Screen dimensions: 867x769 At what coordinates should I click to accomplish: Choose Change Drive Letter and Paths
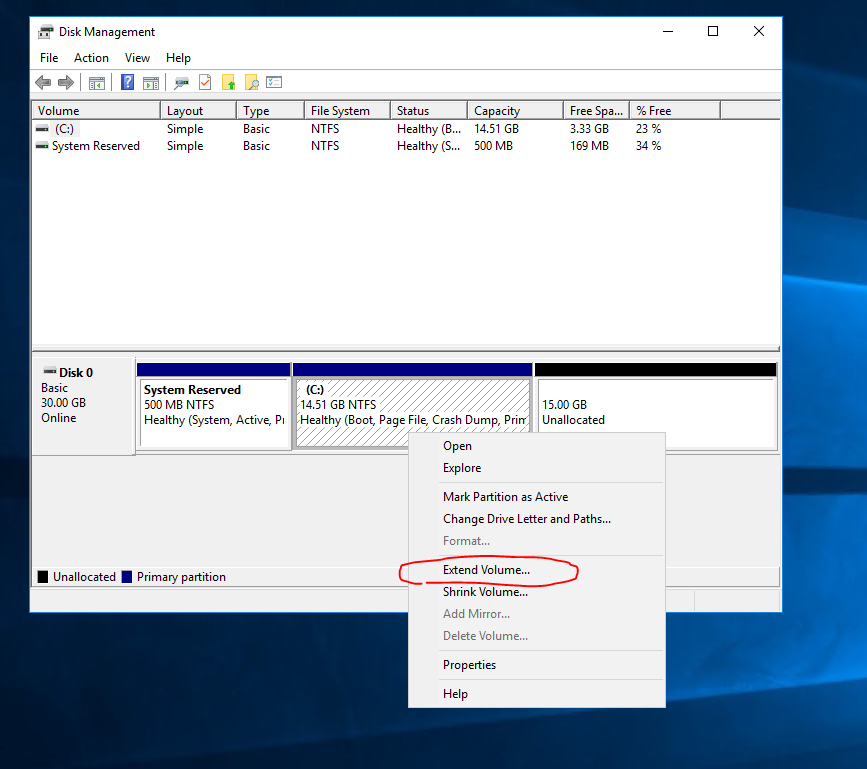click(526, 519)
